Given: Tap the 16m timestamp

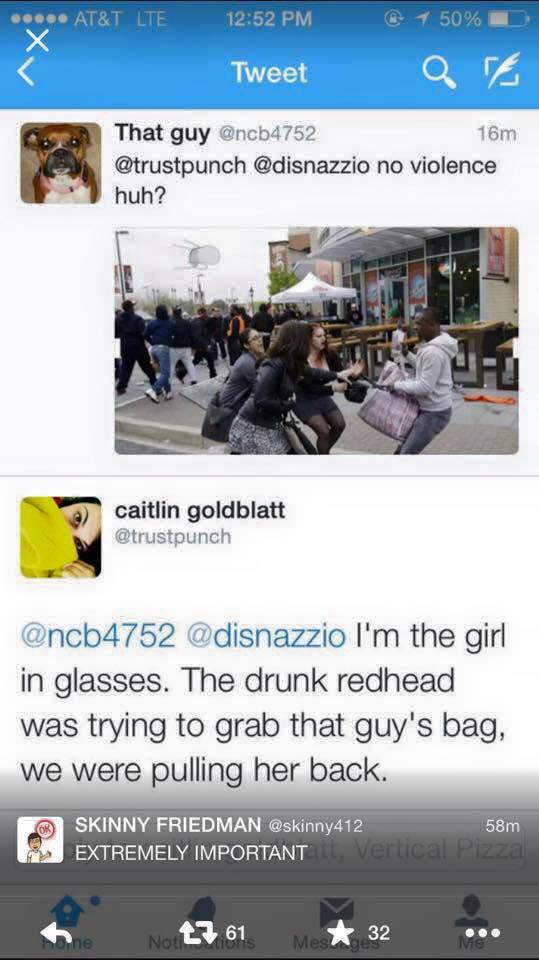Looking at the screenshot, I should [497, 133].
